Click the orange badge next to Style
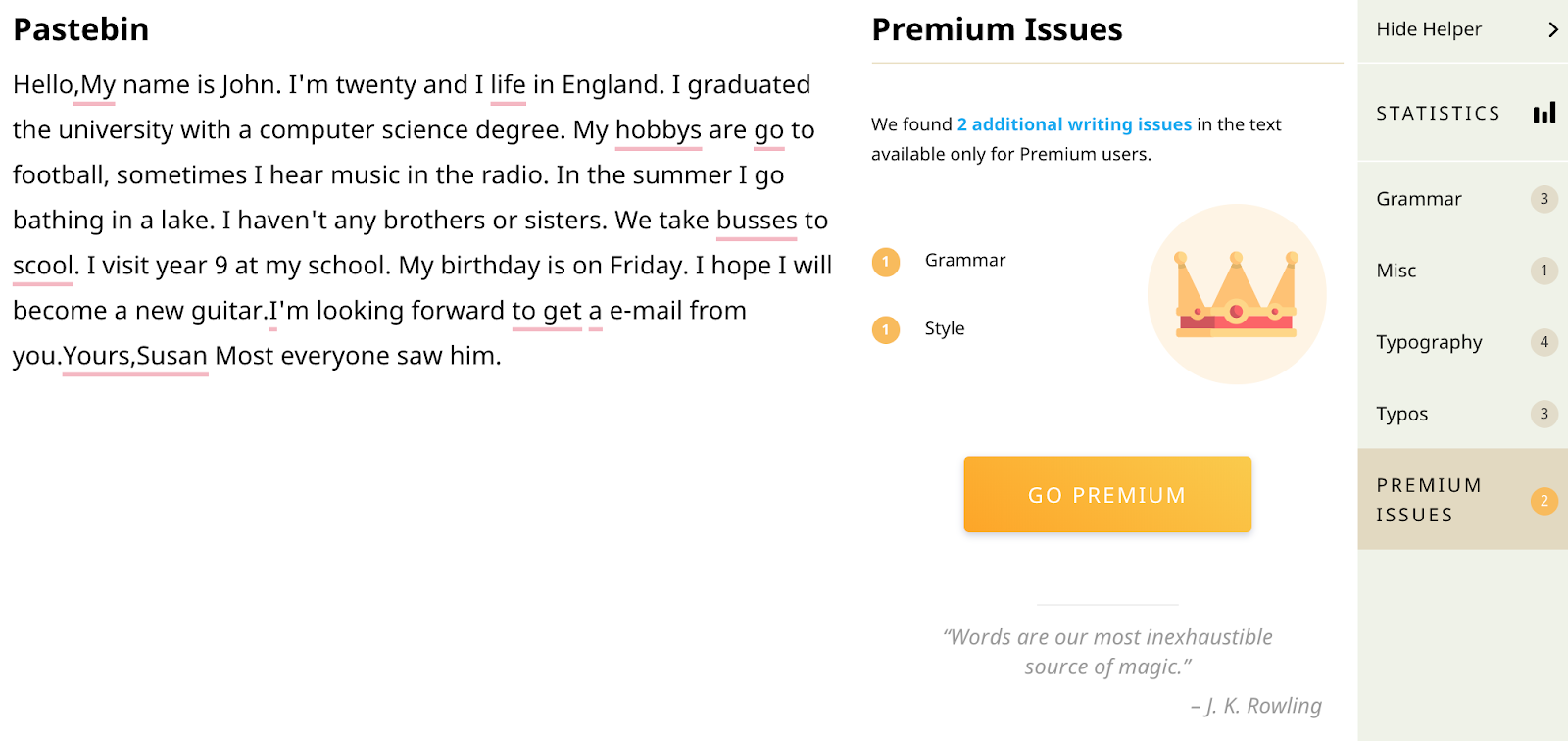The image size is (1568, 741). pos(886,329)
